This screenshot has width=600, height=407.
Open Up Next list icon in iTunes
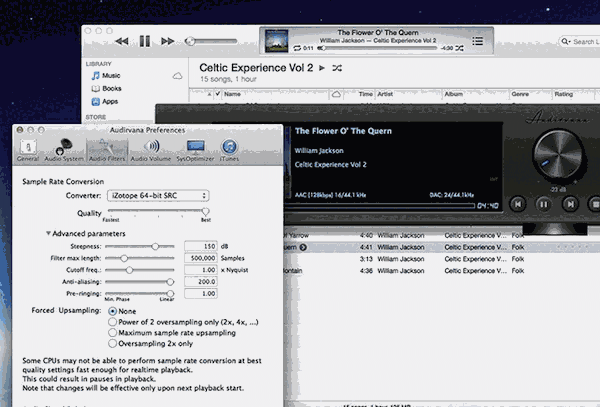(x=478, y=41)
